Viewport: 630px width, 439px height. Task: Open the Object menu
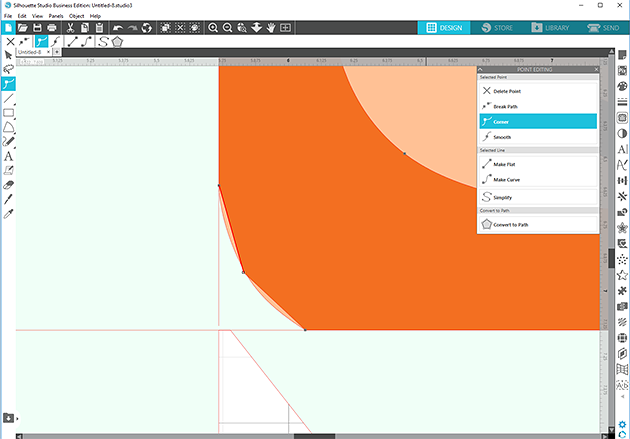76,16
